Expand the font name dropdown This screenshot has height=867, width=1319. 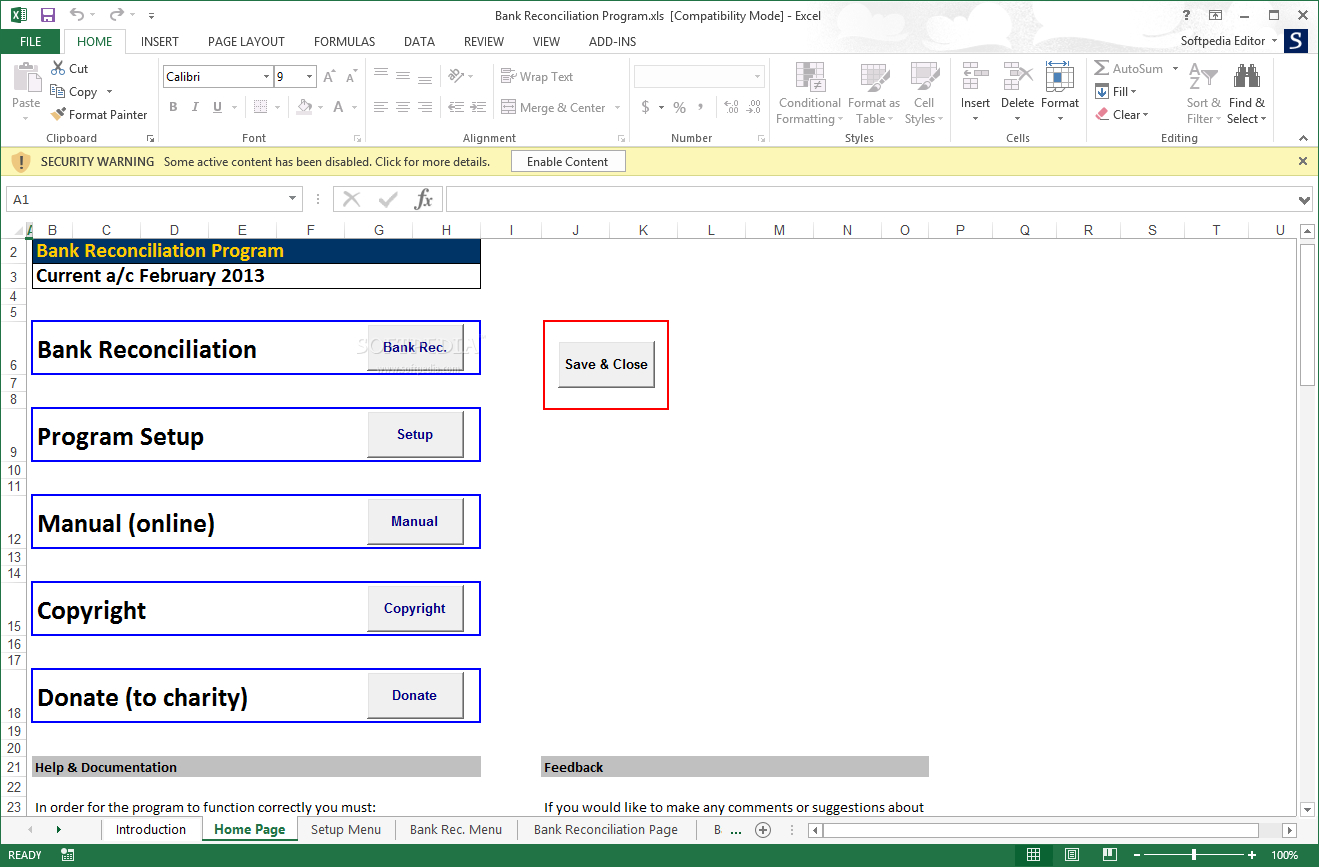click(266, 76)
